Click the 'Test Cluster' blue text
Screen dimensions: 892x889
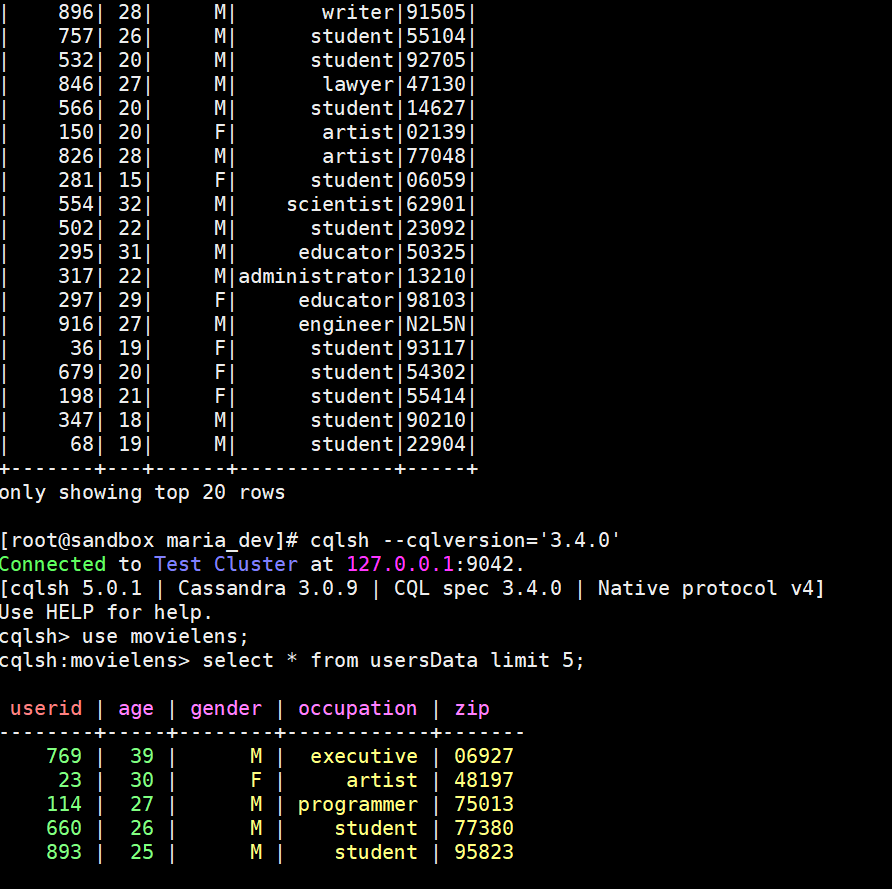[226, 564]
